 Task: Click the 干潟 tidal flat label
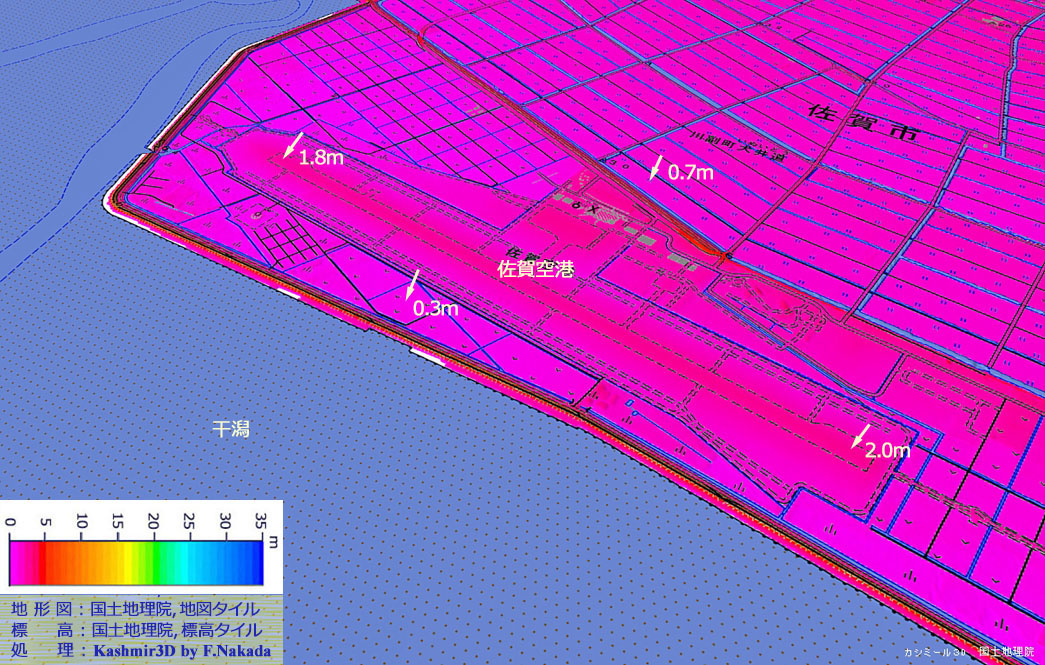[x=230, y=429]
